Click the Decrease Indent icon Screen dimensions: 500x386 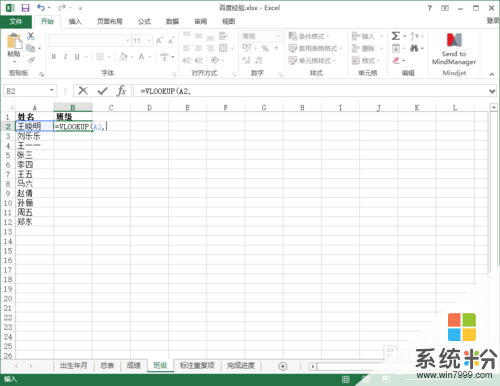coord(187,60)
